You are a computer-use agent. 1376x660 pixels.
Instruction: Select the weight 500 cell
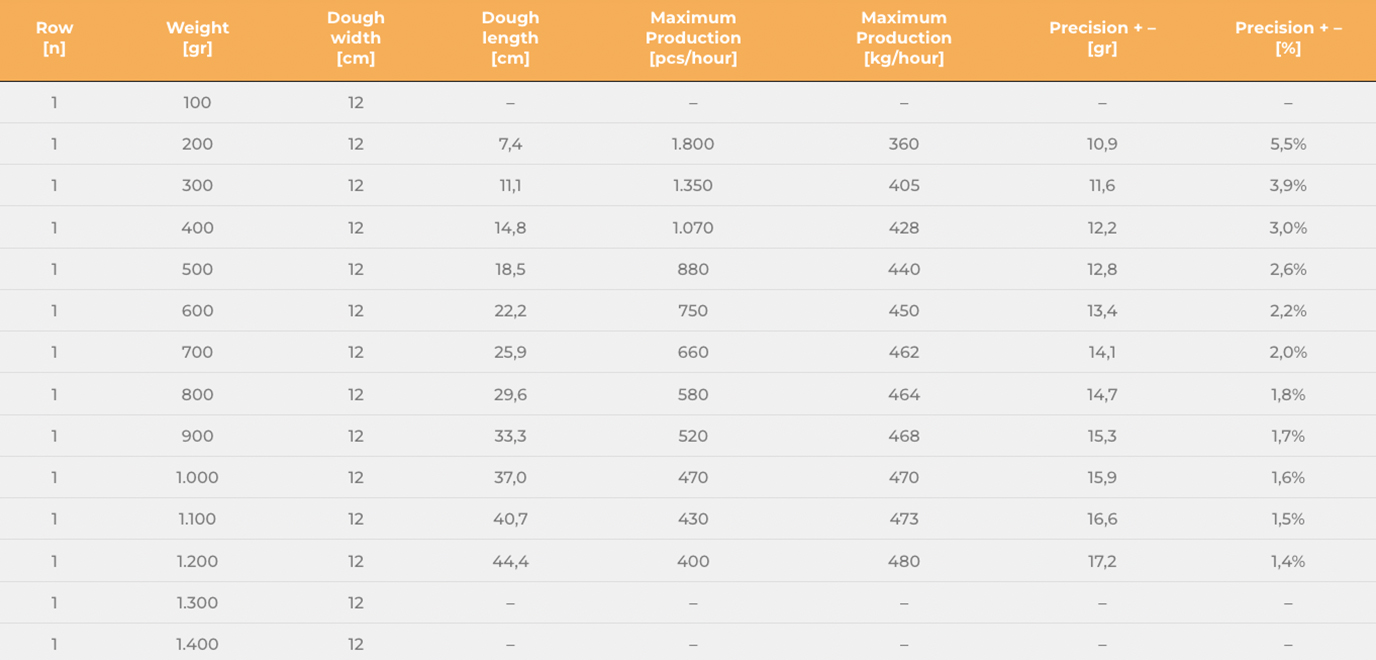point(197,269)
